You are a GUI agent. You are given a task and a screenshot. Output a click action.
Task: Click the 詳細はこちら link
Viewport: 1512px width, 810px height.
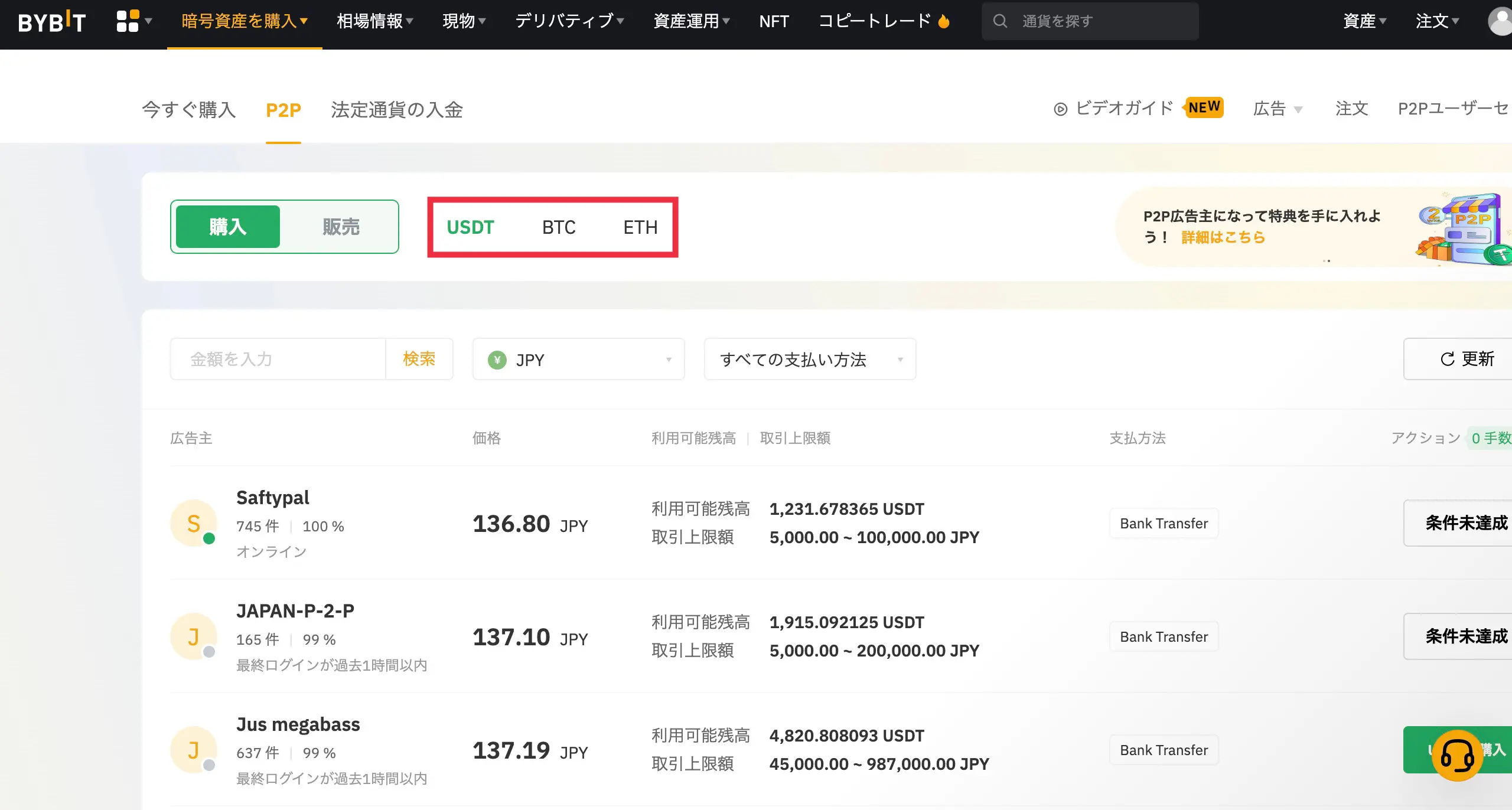1223,237
